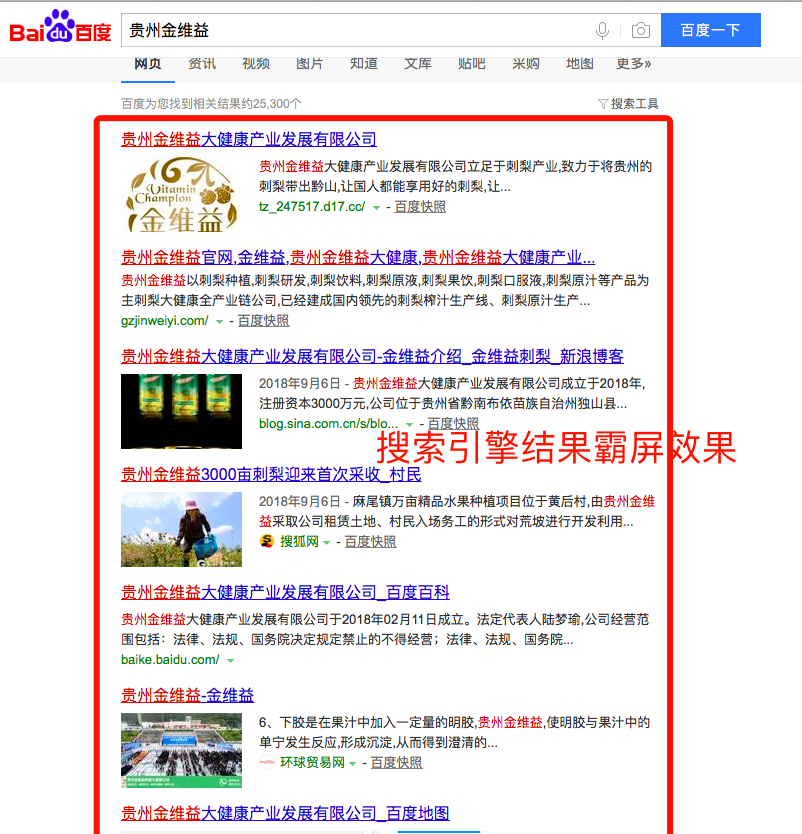This screenshot has width=802, height=834.
Task: Open 百度快照 for gzjinweiyi.com result
Action: point(263,321)
